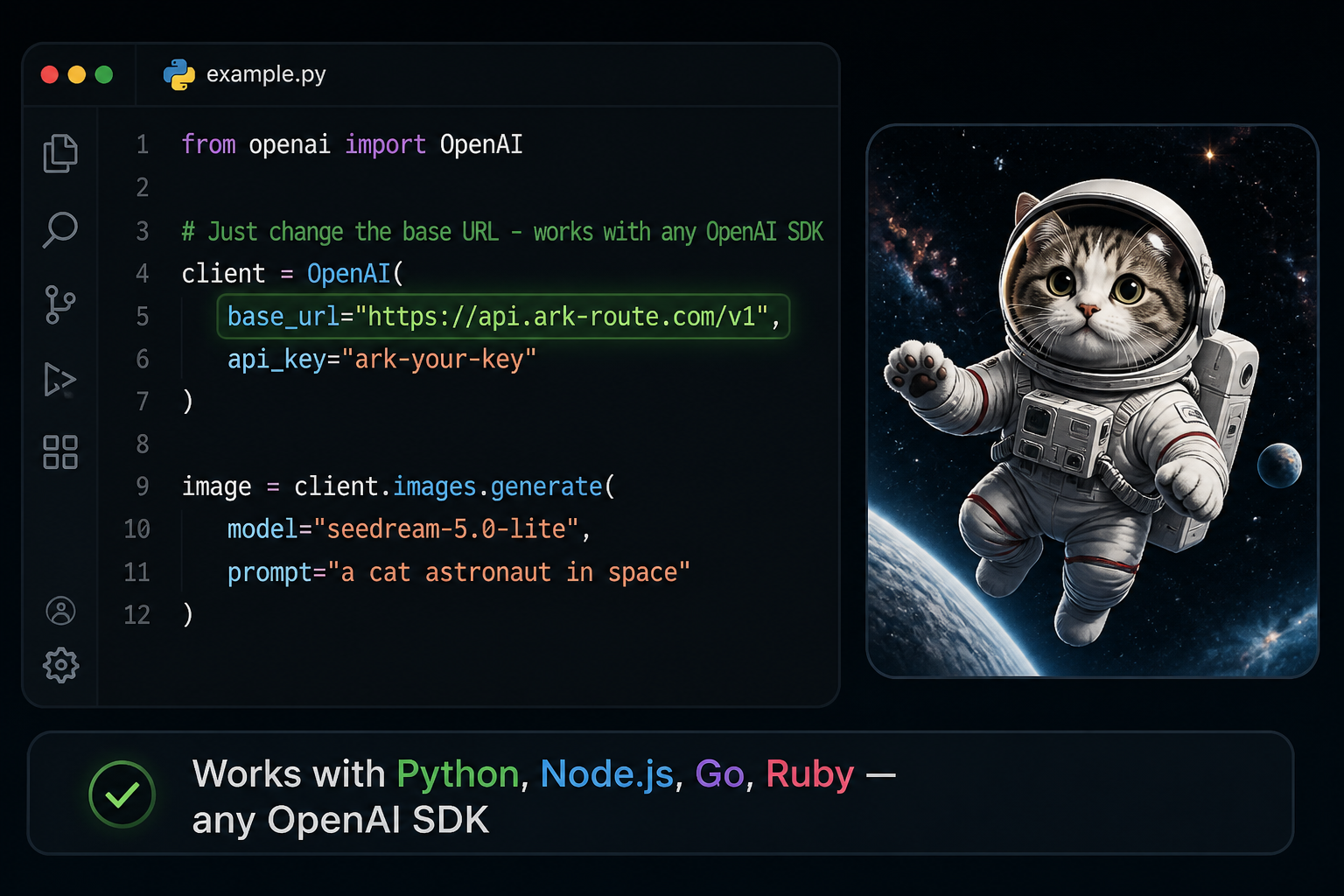Click the green comment about base URL

point(502,232)
